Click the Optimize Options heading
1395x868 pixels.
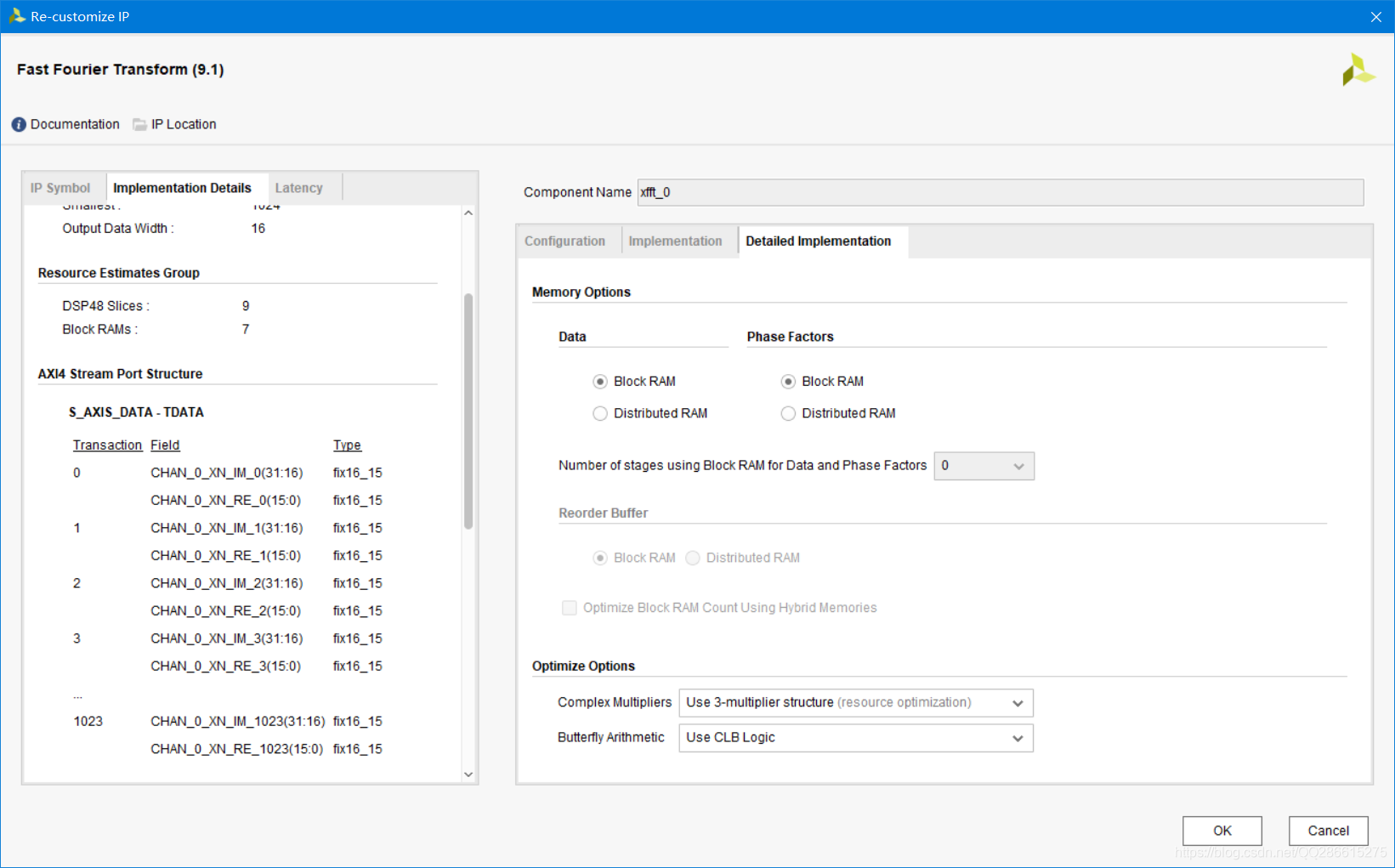tap(583, 667)
